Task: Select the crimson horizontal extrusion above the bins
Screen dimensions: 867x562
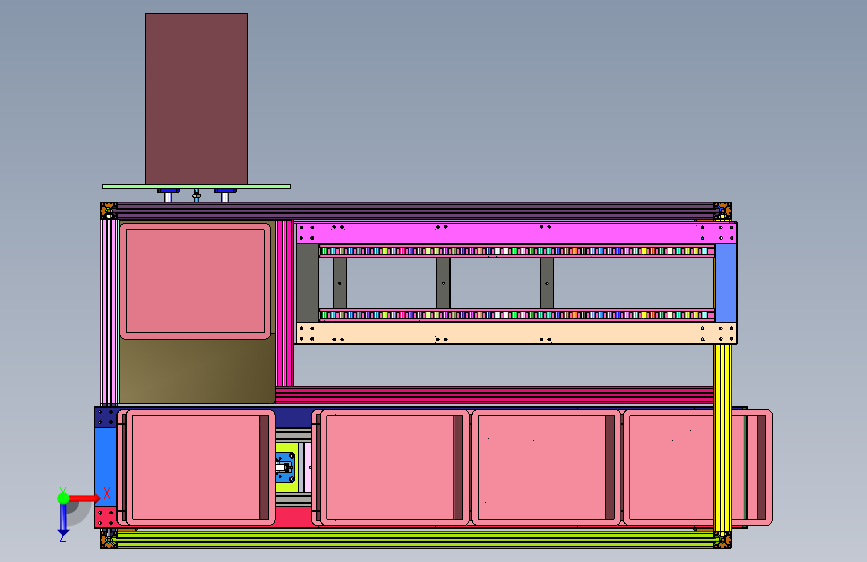Action: [x=494, y=394]
